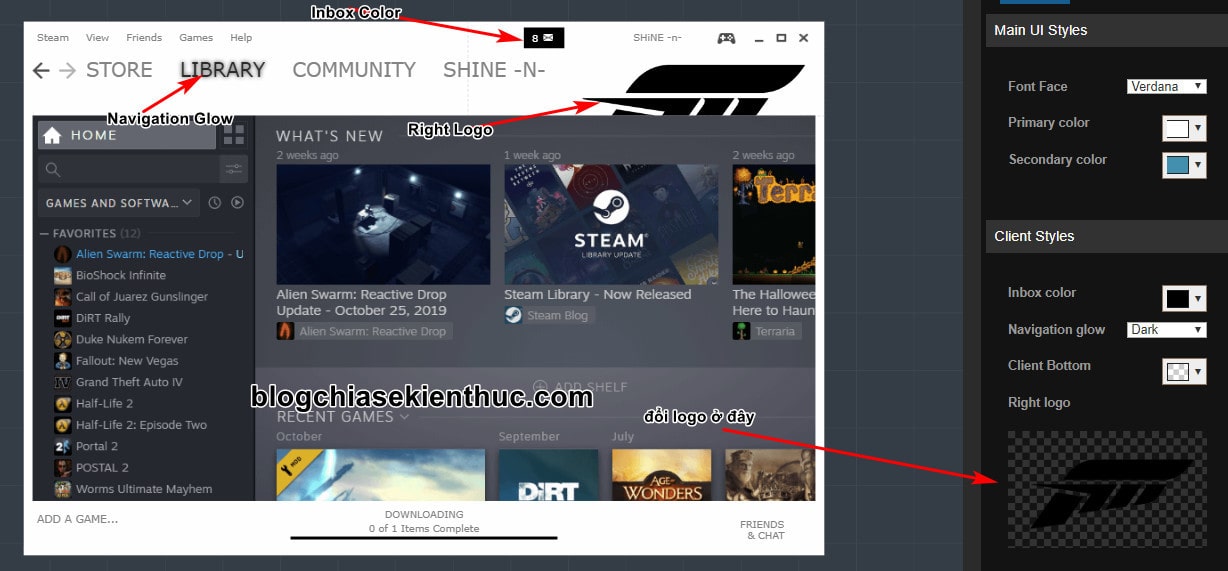
Task: Click Add a Game button
Action: (x=77, y=519)
